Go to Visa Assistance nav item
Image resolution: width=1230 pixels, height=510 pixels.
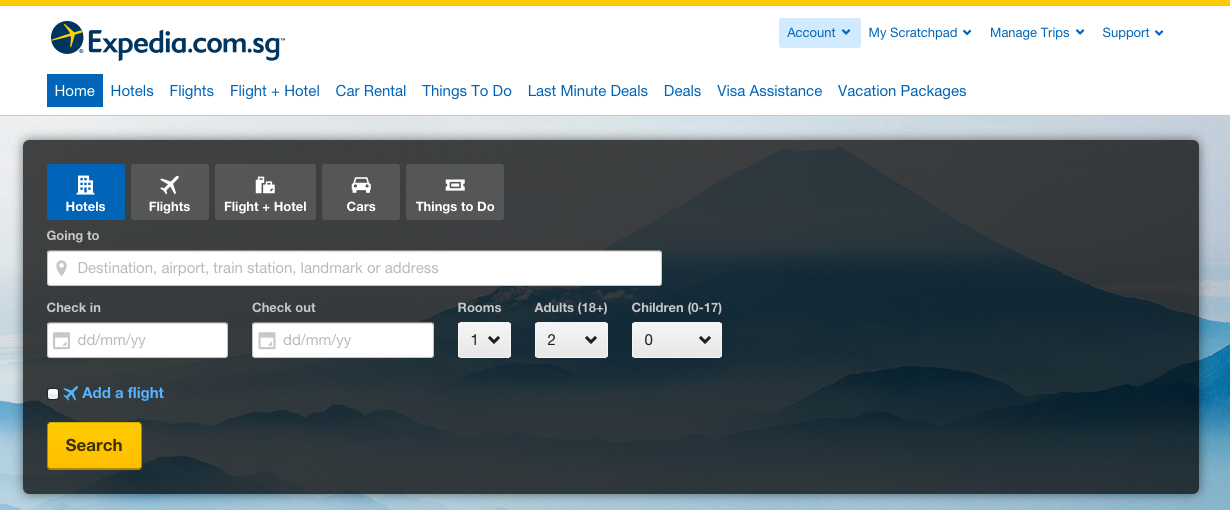tap(769, 91)
